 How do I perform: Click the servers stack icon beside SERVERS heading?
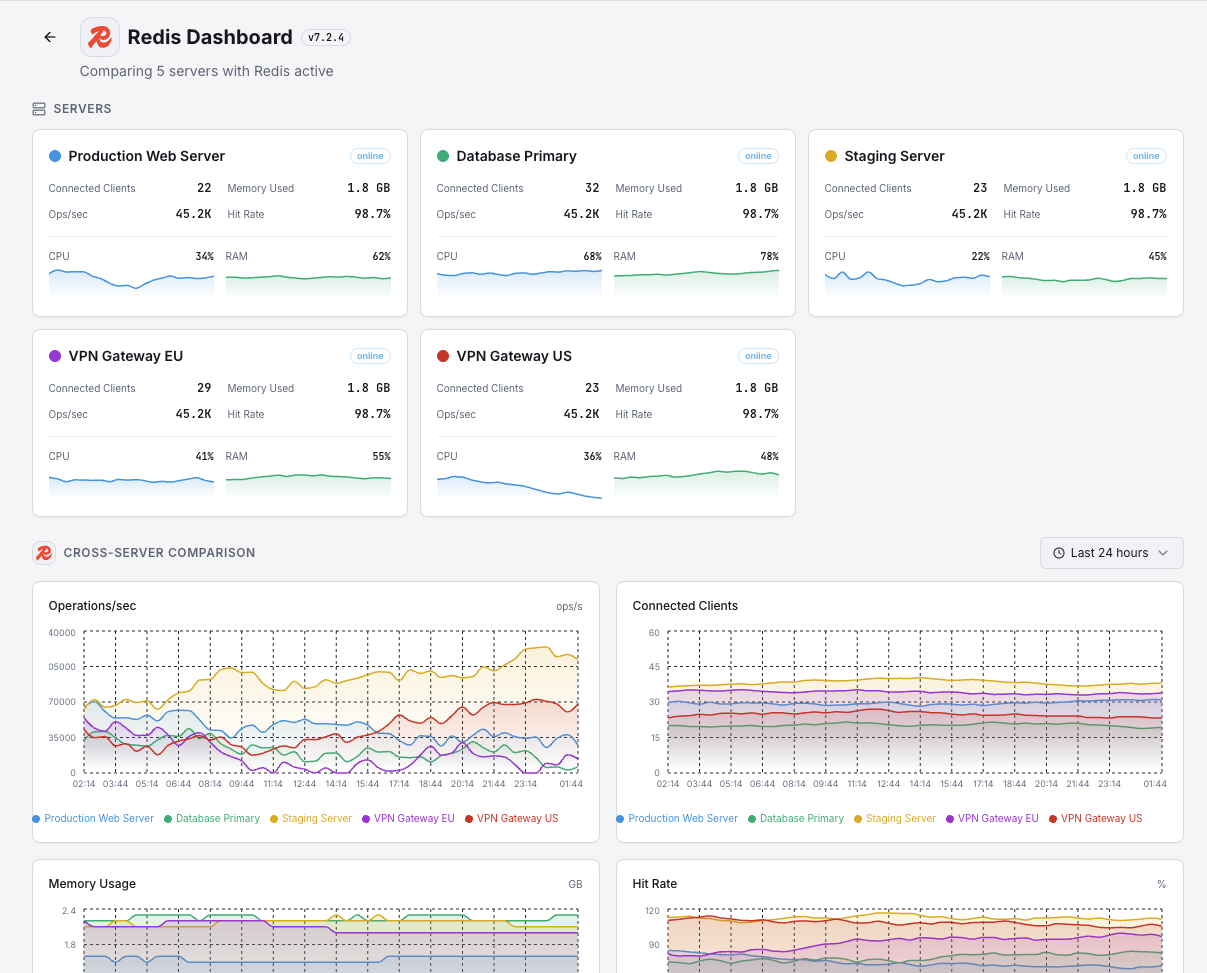(x=41, y=109)
